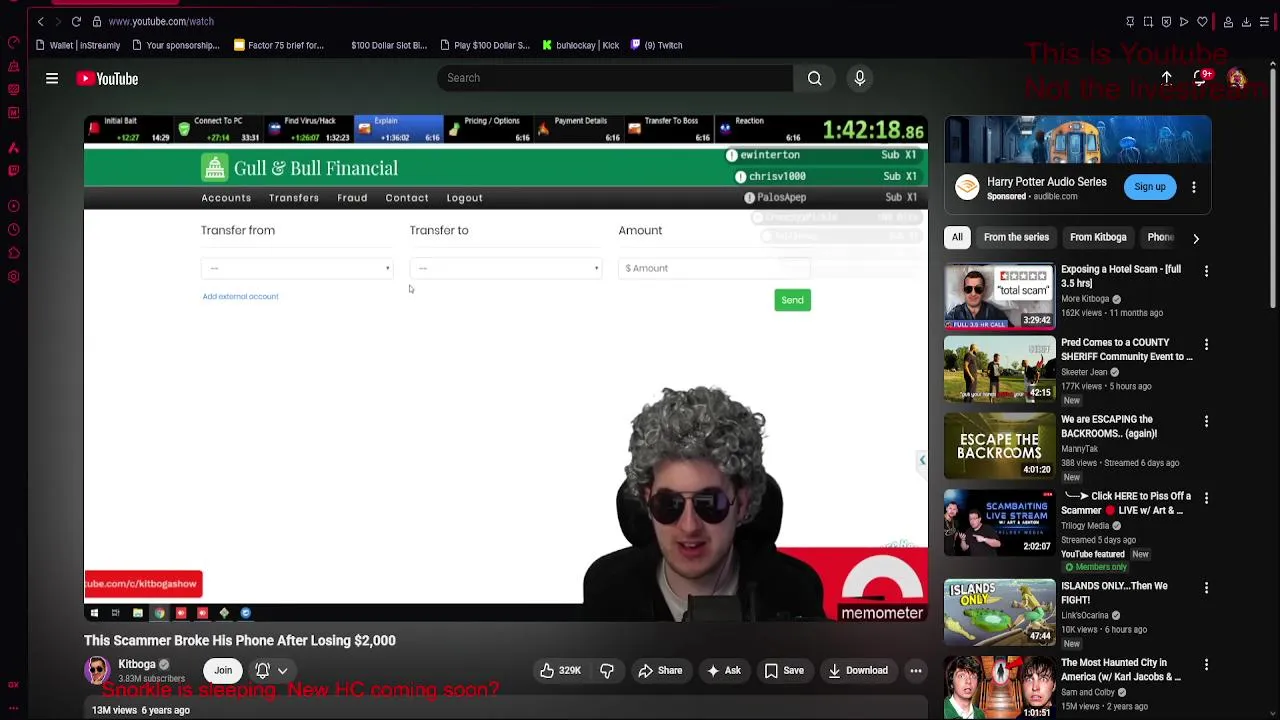Viewport: 1280px width, 720px height.
Task: Reload the YouTube page
Action: click(x=76, y=21)
